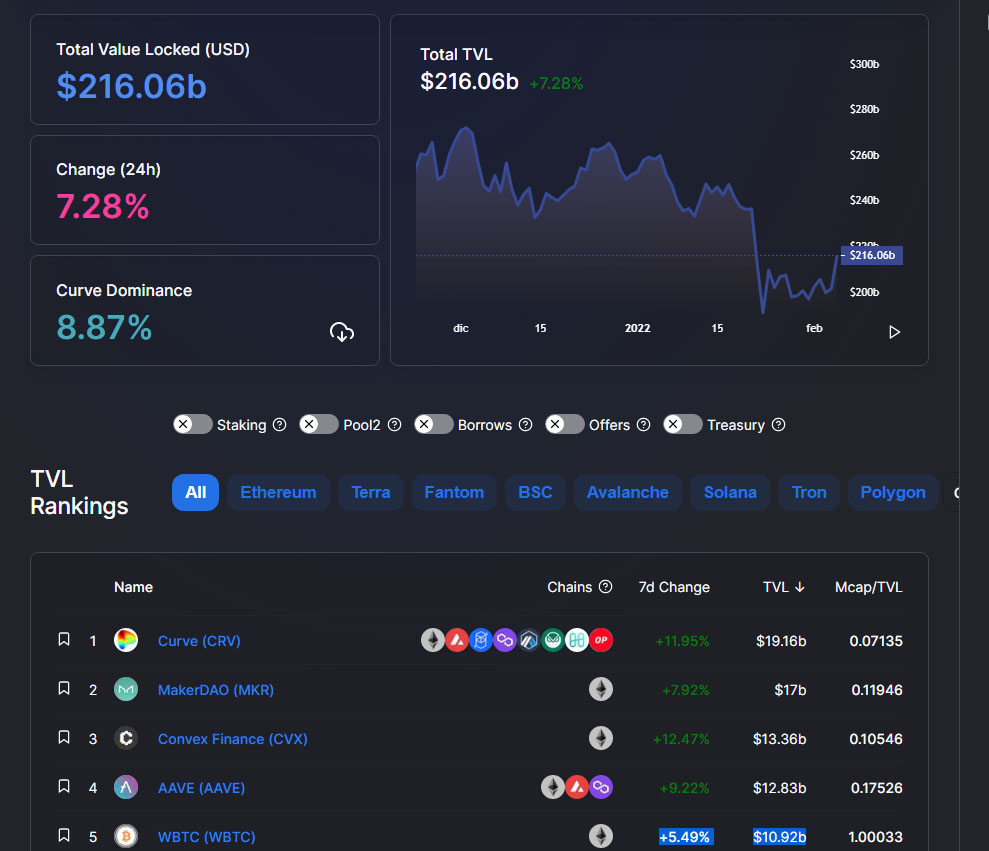Viewport: 989px width, 851px height.
Task: Sort by the Mcap/TVL column
Action: (869, 587)
